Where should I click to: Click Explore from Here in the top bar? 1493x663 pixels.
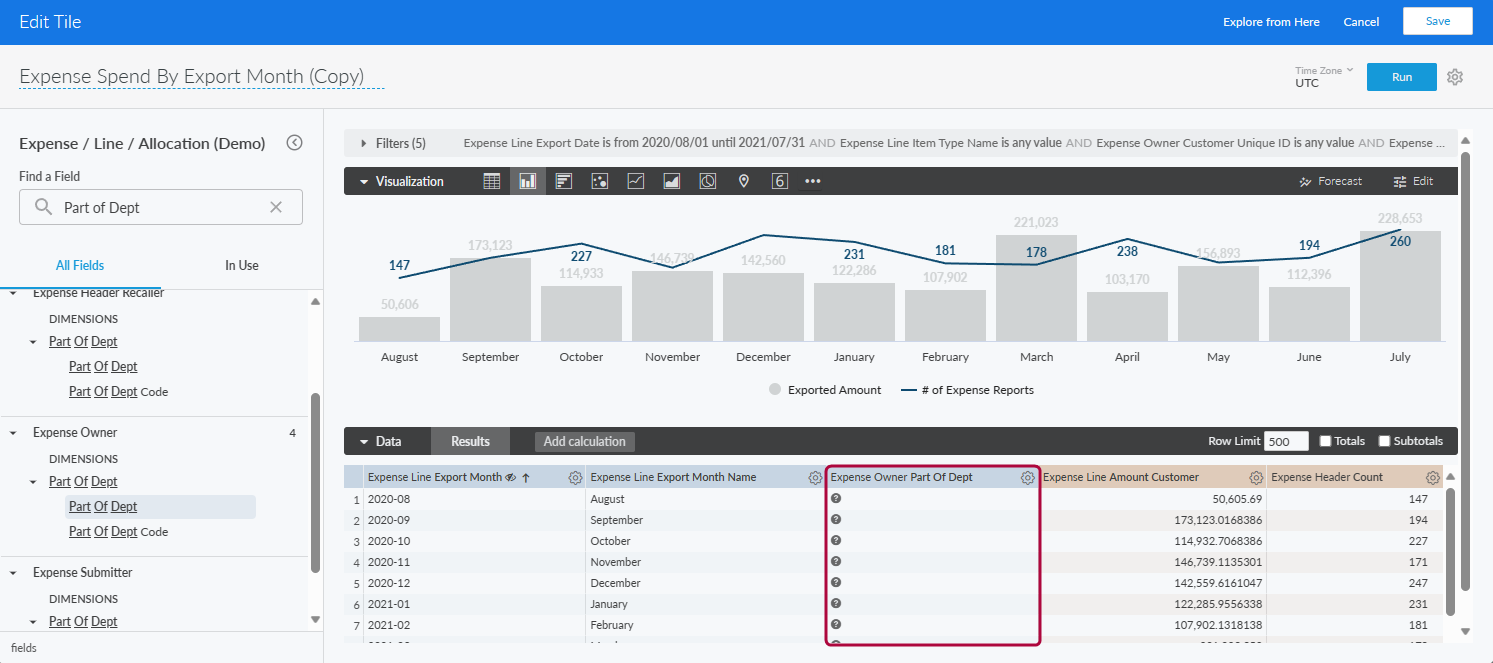coord(1271,21)
